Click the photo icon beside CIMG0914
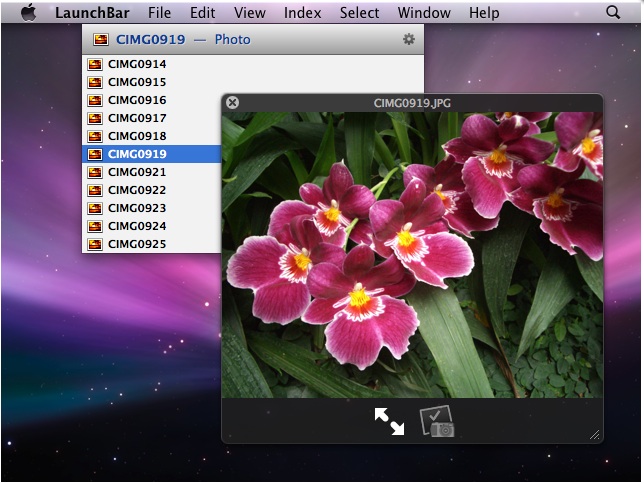Screen dimensions: 644x483 tap(95, 64)
